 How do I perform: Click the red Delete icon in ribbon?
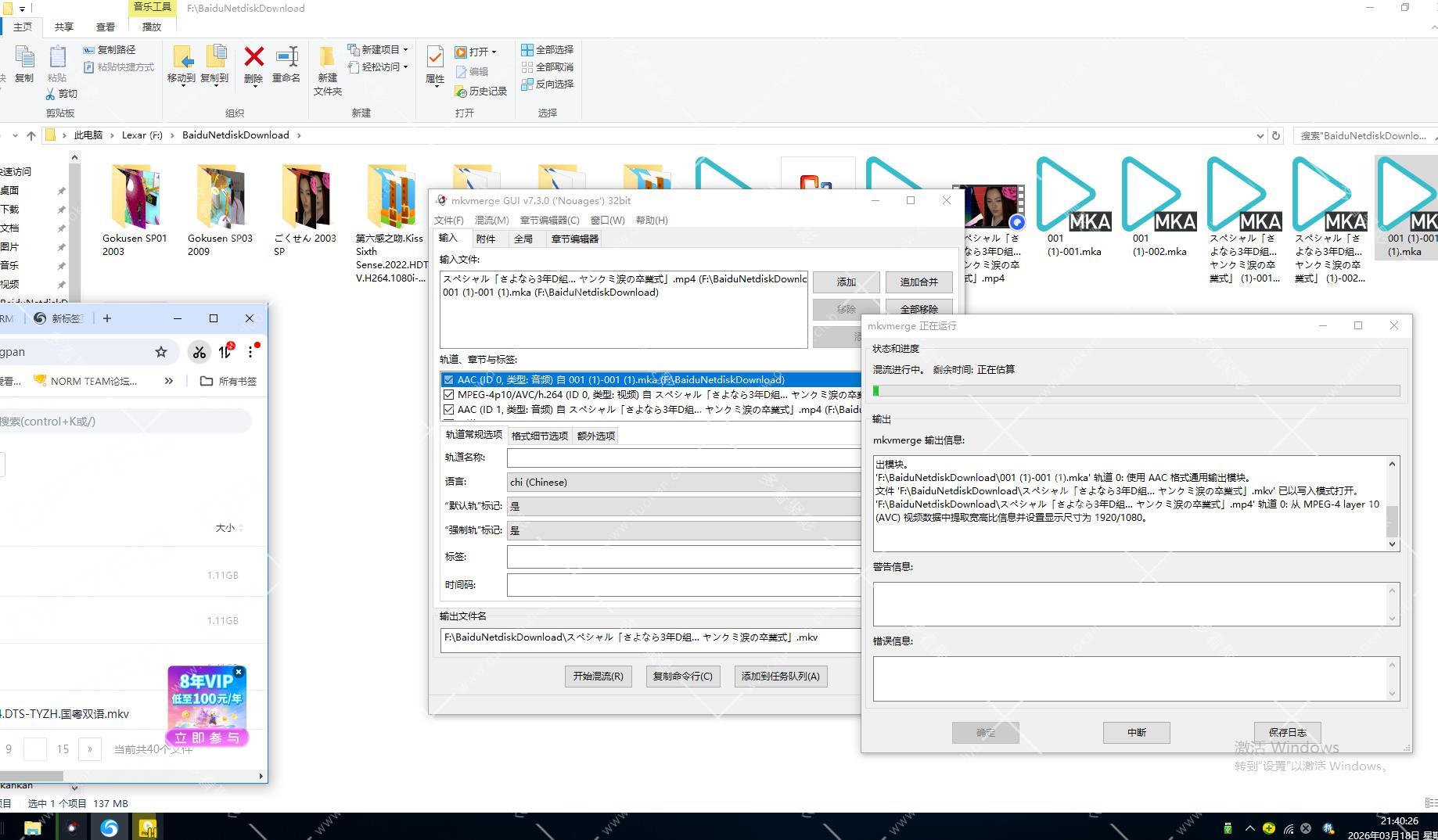coord(253,58)
